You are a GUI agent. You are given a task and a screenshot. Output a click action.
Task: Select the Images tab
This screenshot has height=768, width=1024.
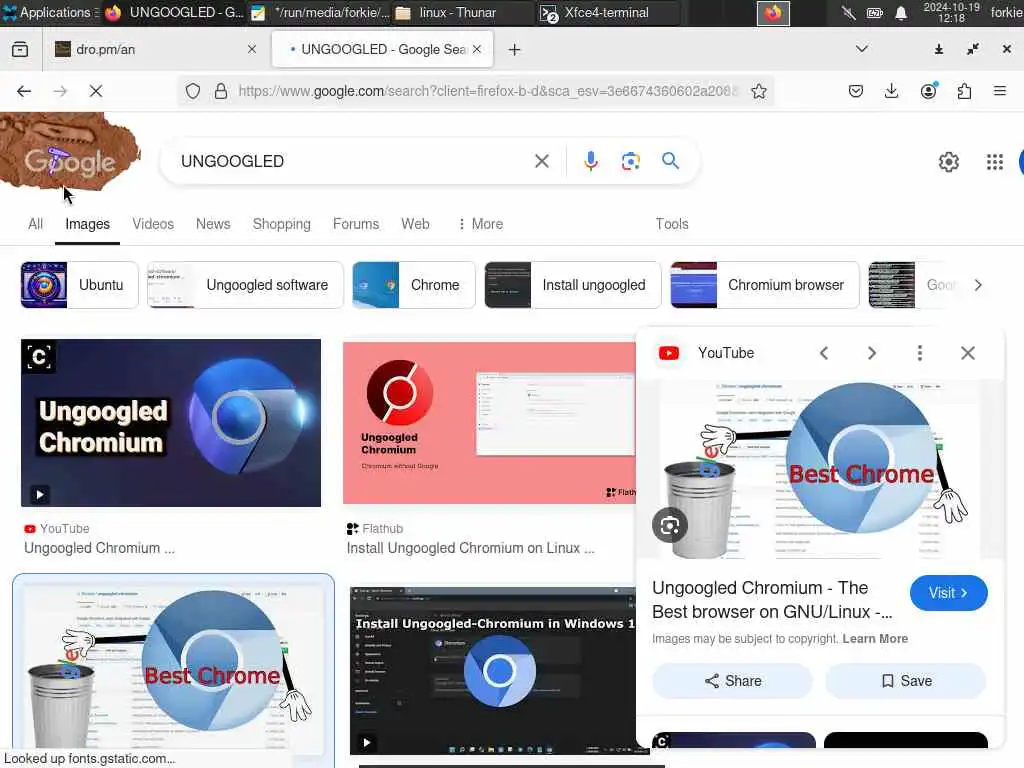pyautogui.click(x=88, y=224)
